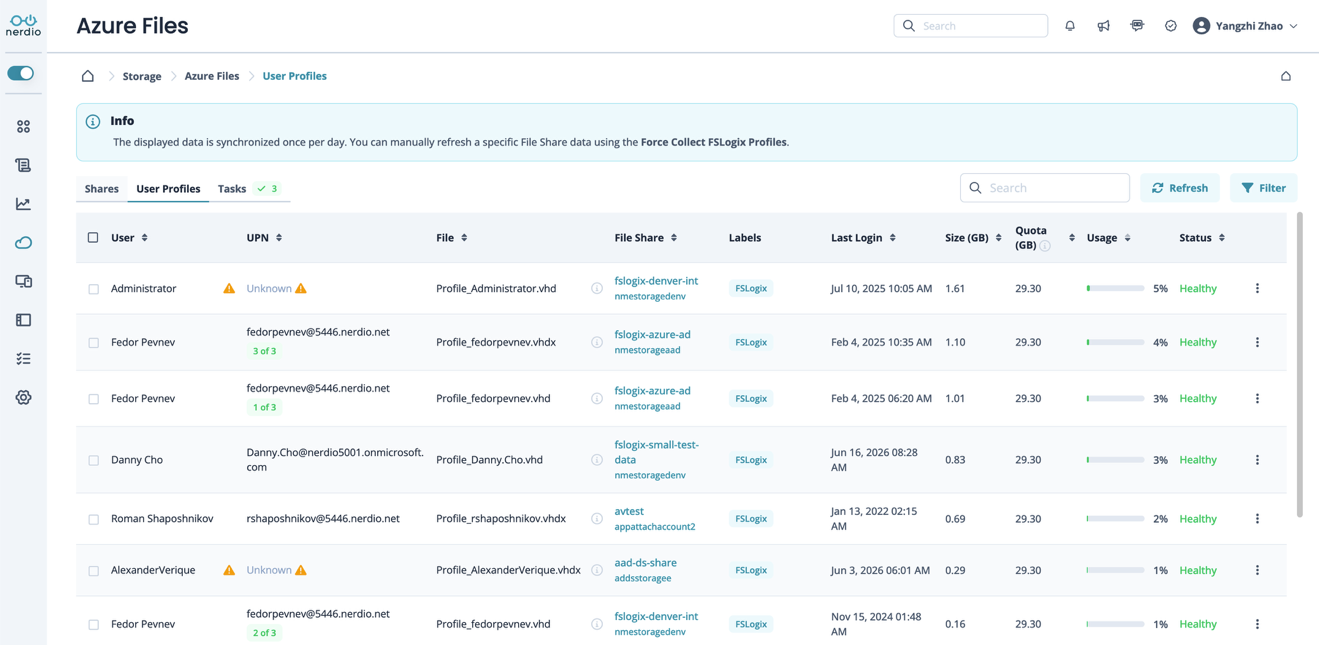Viewport: 1319px width, 645px height.
Task: Open actions menu for AlexanderVerique row
Action: (x=1257, y=570)
